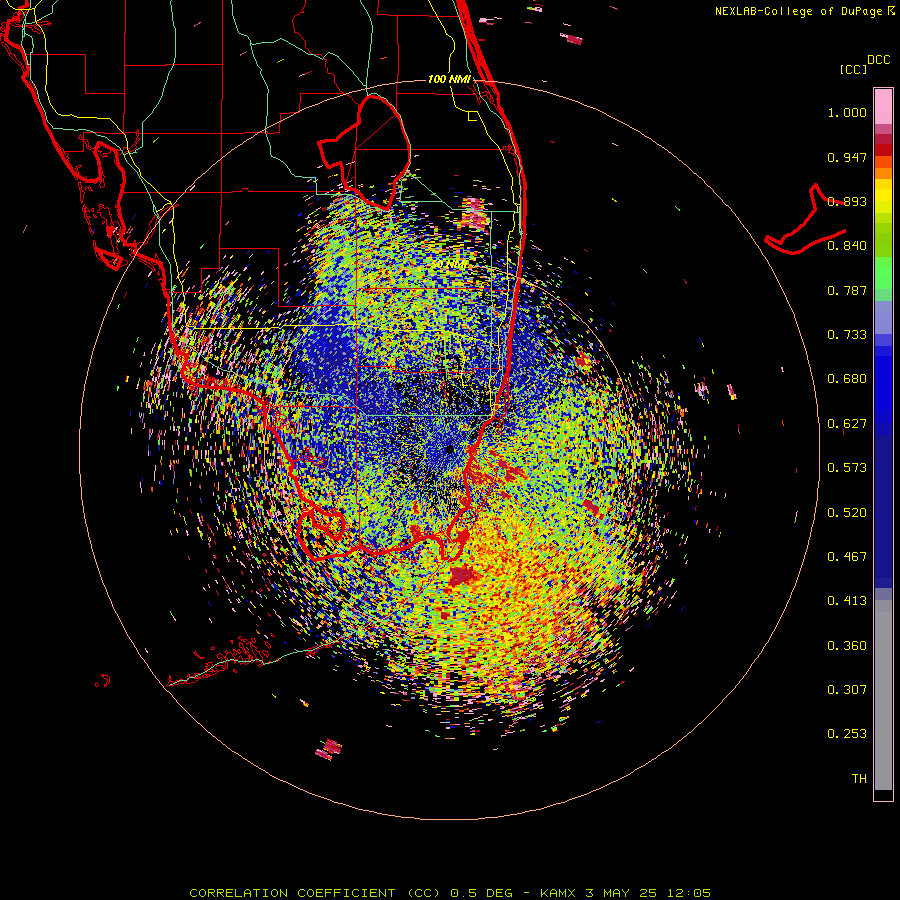
Task: Click the 0.360 color scale value
Action: 847,646
